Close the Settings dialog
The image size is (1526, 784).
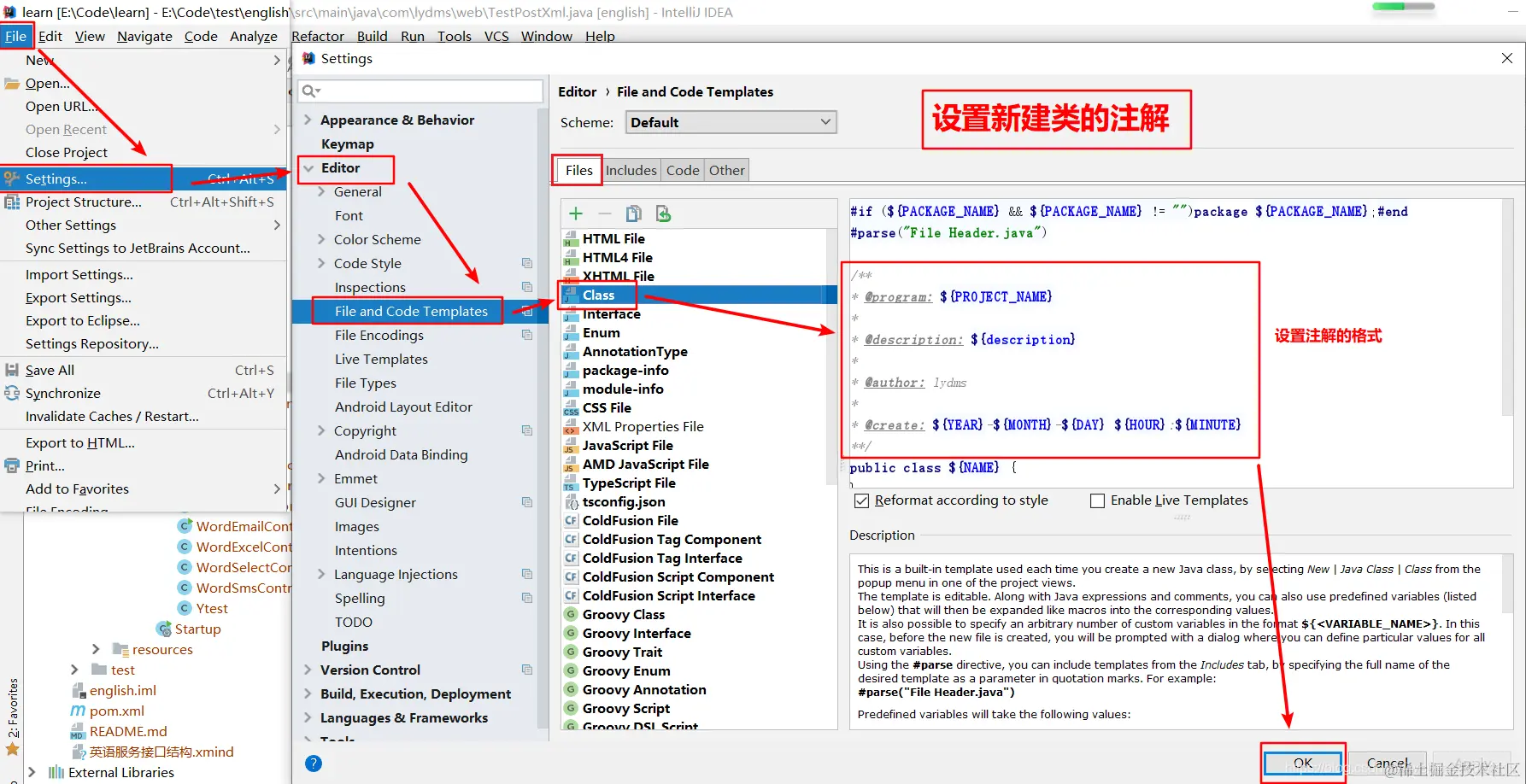coord(1507,58)
